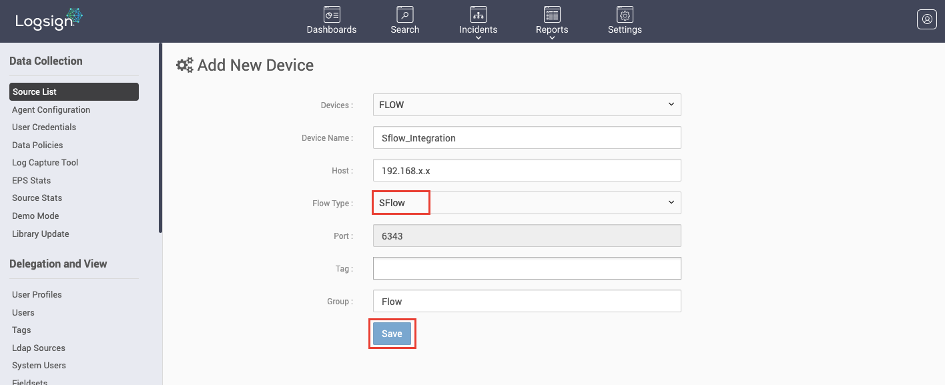Open System Users in sidebar
This screenshot has width=945, height=385.
click(x=39, y=365)
